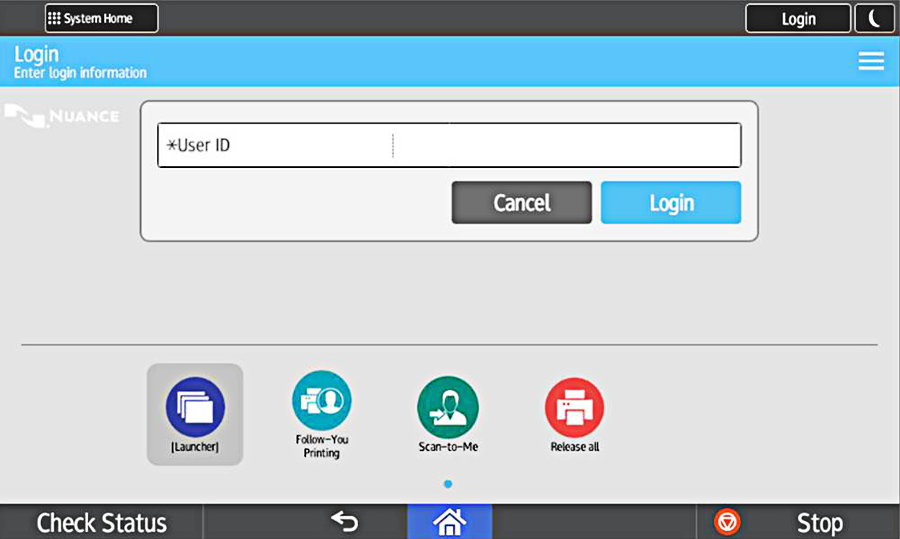The image size is (900, 539).
Task: Cancel the login dialog
Action: pos(521,202)
